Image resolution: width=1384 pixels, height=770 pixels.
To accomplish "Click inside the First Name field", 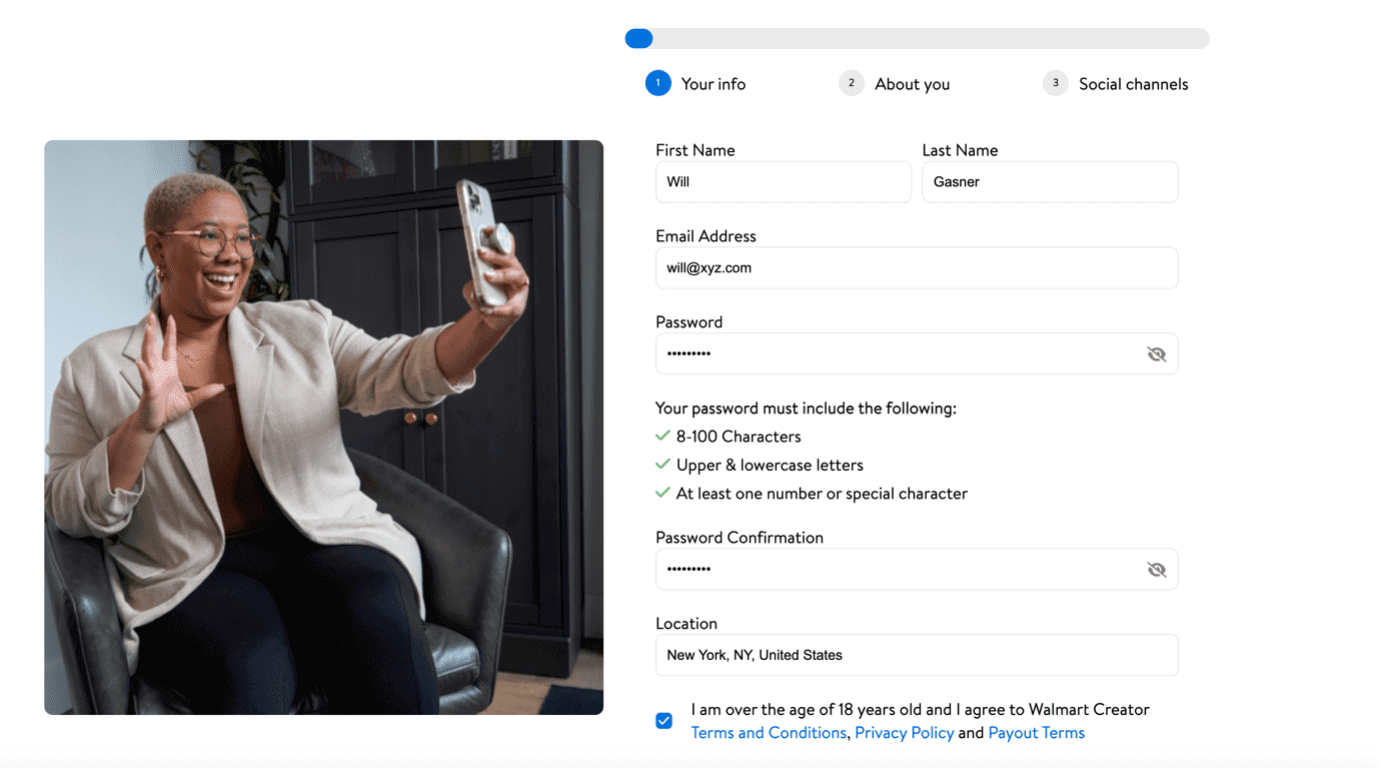I will click(x=782, y=181).
